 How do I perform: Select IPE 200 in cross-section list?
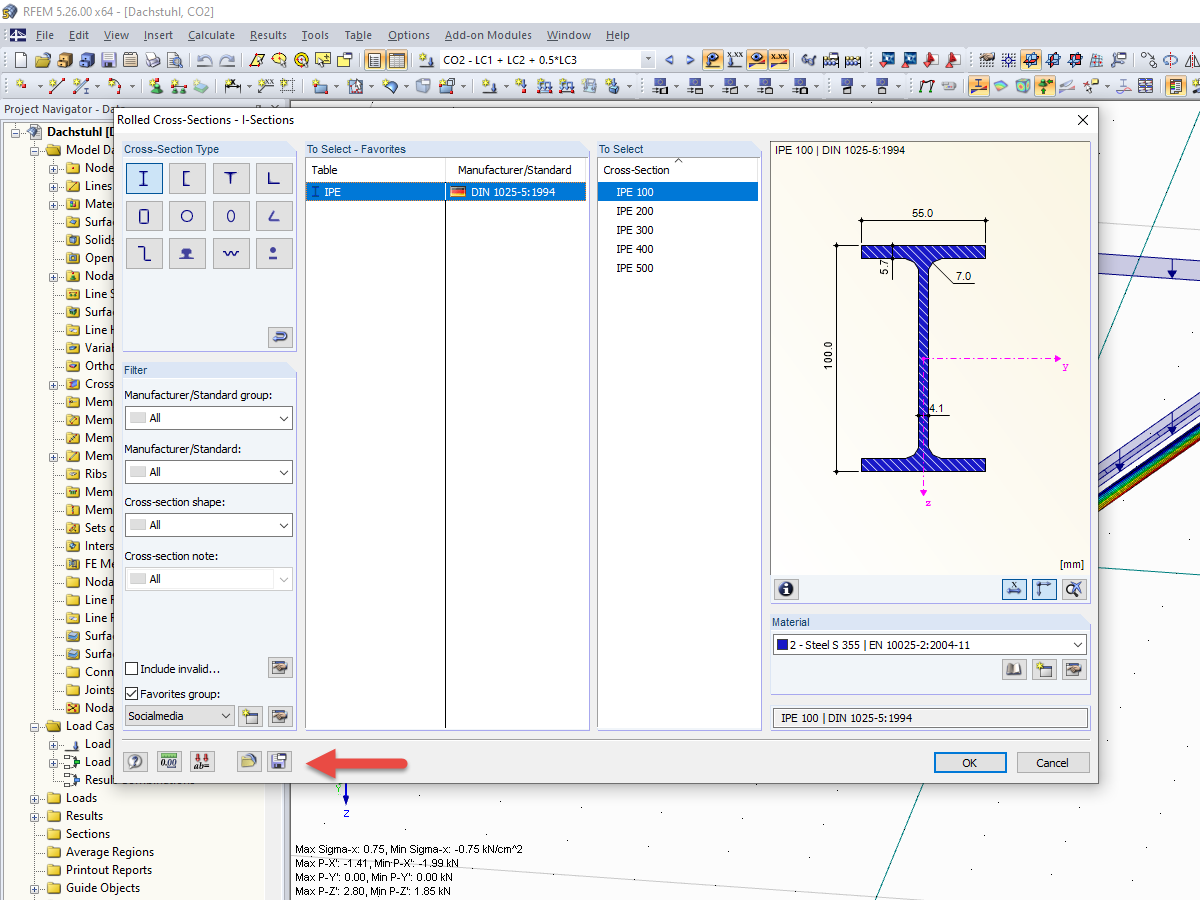coord(677,211)
